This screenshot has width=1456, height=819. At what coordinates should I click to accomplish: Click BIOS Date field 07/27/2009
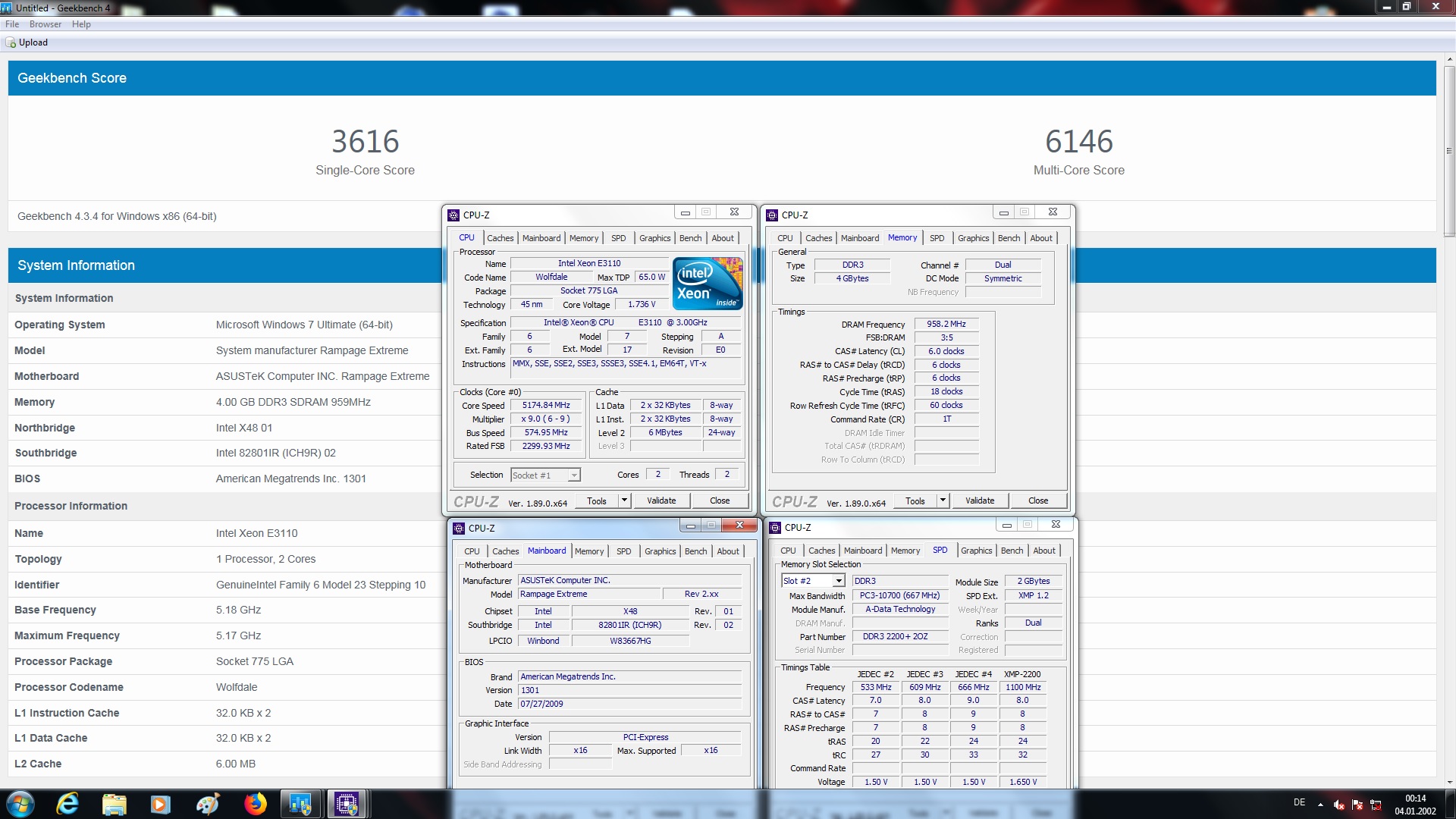tap(629, 704)
